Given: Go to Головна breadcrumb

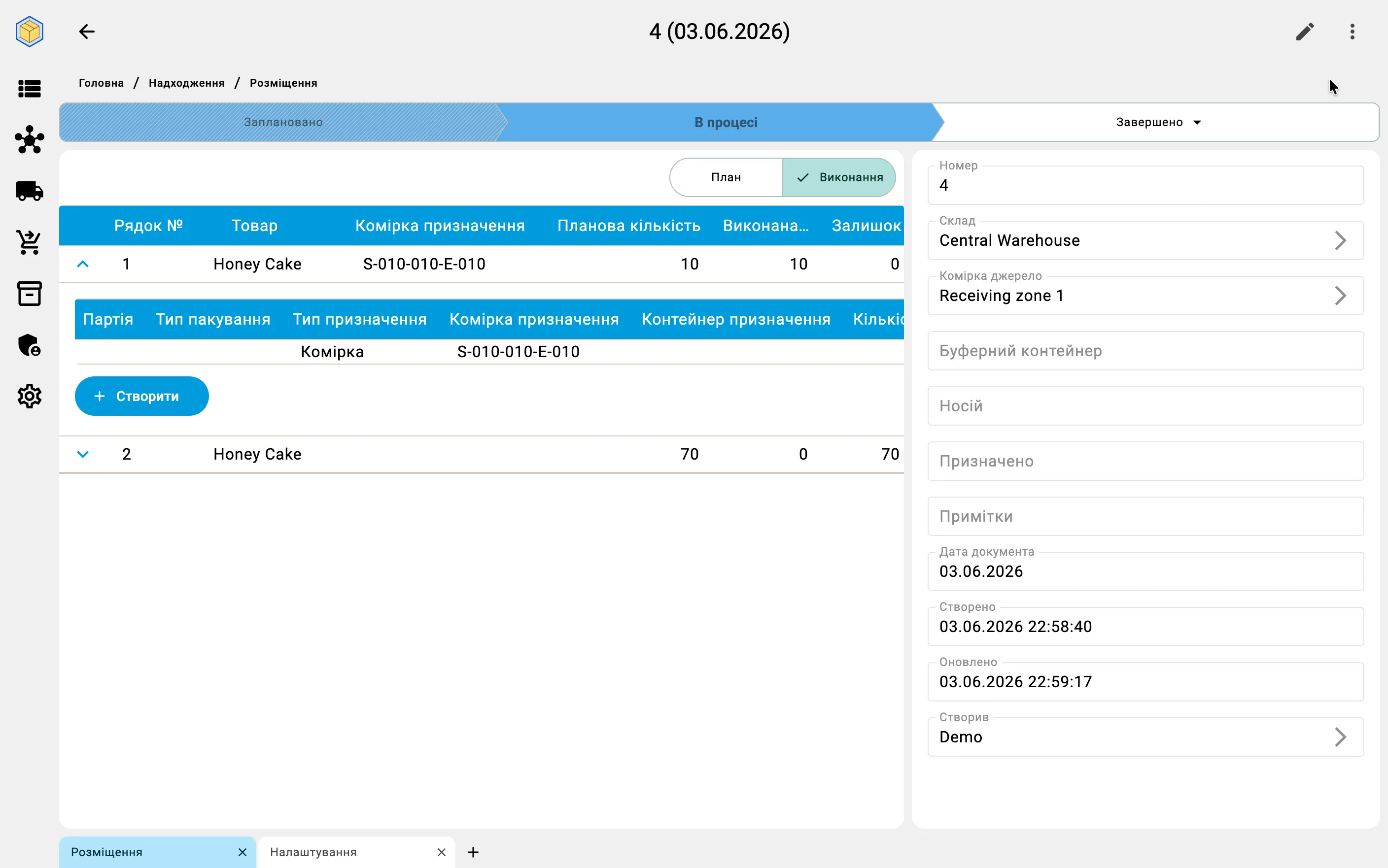Looking at the screenshot, I should tap(101, 83).
